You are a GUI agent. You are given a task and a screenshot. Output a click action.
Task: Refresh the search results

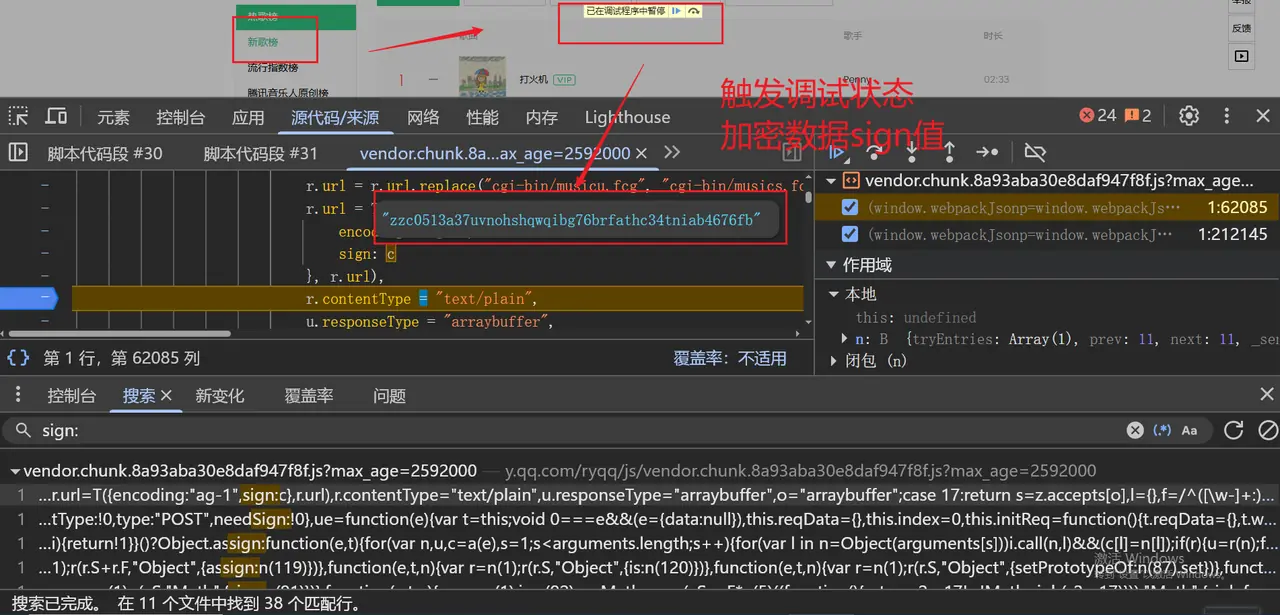[1234, 430]
